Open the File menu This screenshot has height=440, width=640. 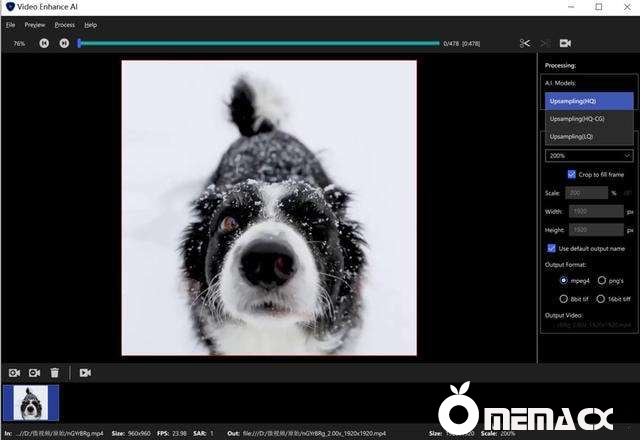(10, 24)
